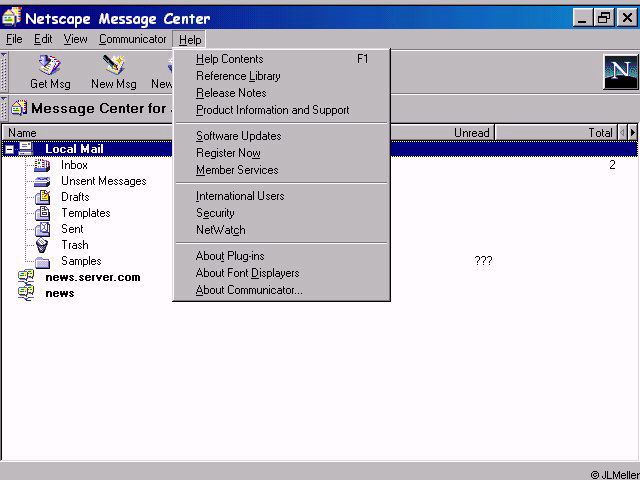Click the Inbox folder icon

point(42,165)
